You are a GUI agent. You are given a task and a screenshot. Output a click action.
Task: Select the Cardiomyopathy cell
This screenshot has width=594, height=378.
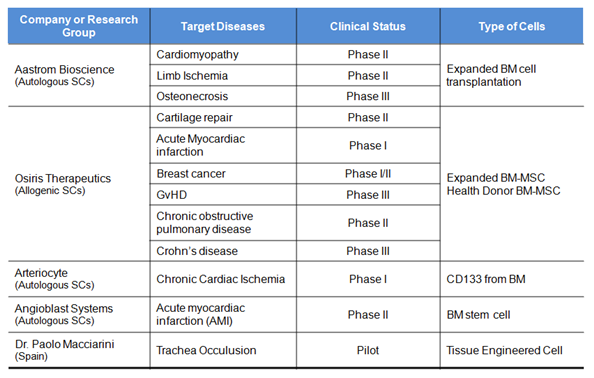pos(223,55)
